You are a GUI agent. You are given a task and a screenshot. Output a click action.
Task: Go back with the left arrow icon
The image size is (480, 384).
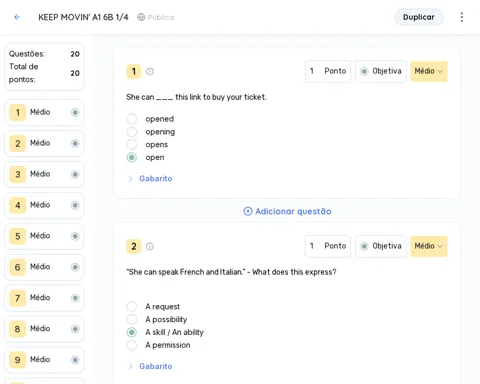click(17, 17)
